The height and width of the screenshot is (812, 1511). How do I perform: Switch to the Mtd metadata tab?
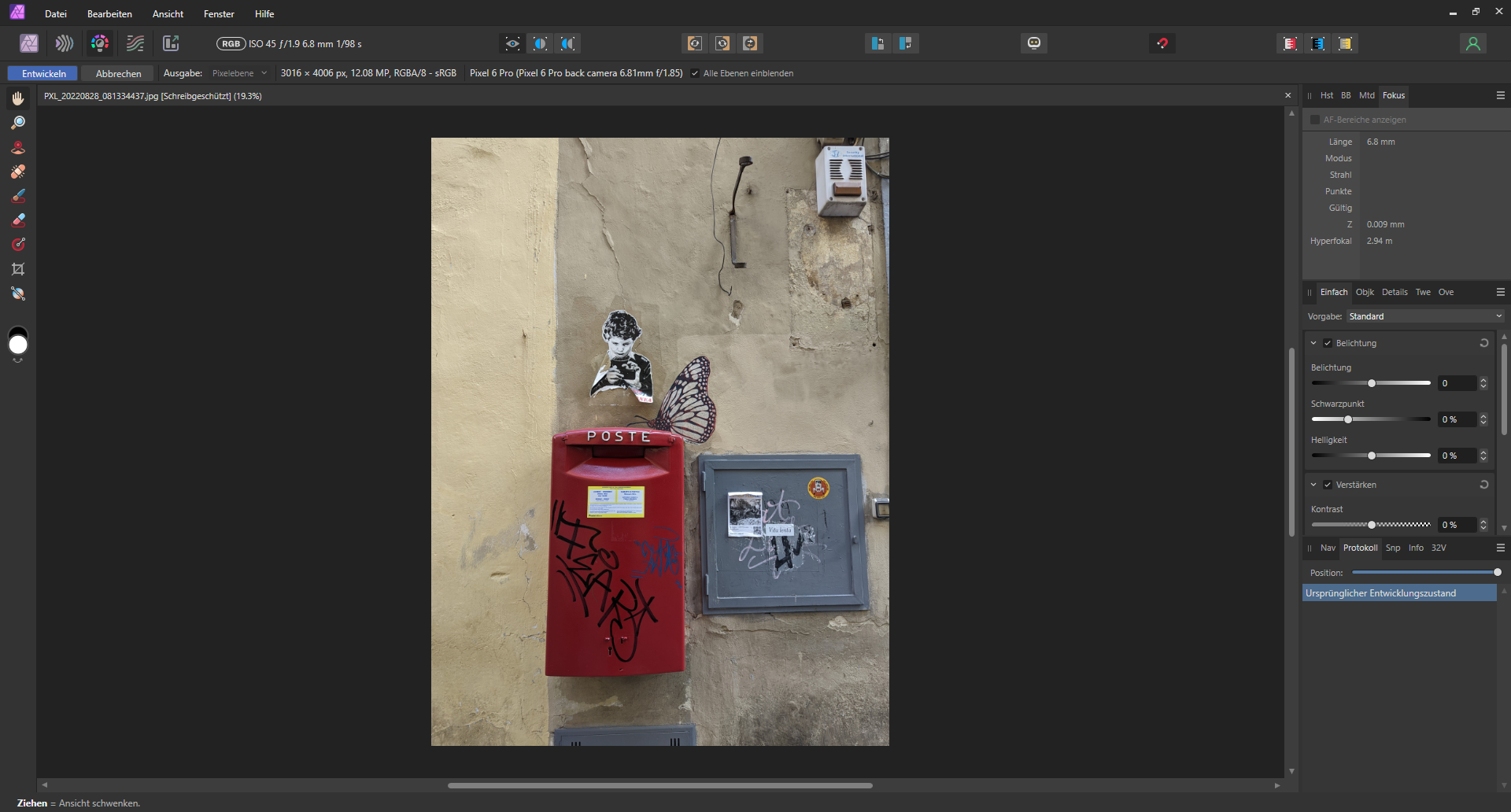click(1367, 95)
